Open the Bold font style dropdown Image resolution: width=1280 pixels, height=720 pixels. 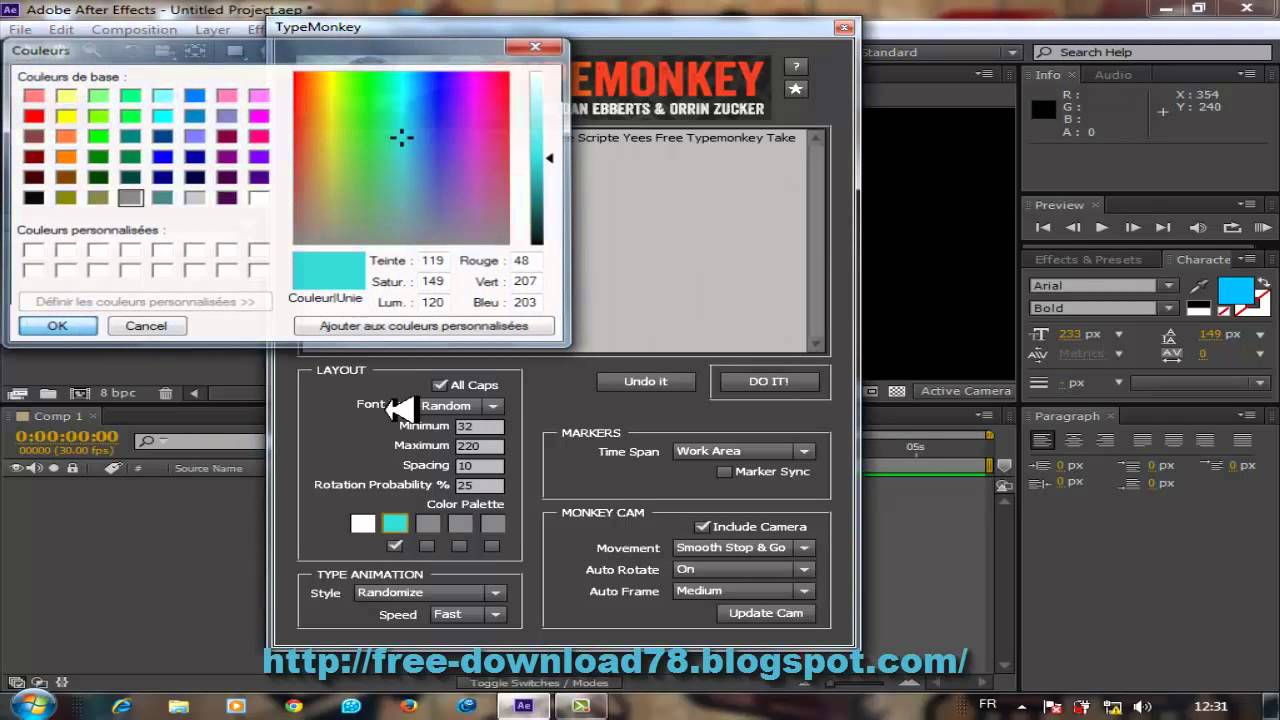click(x=1103, y=308)
